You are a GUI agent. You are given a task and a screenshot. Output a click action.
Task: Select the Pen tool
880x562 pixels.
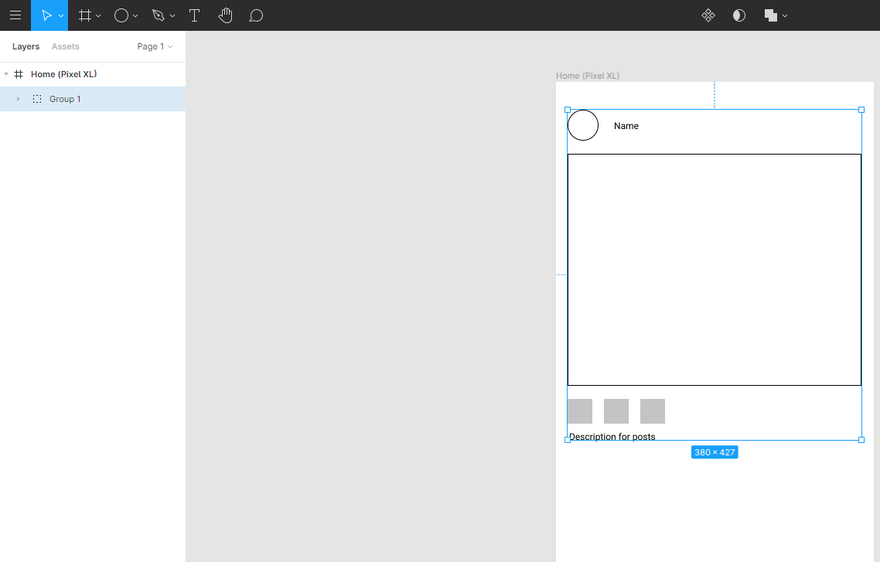click(158, 15)
